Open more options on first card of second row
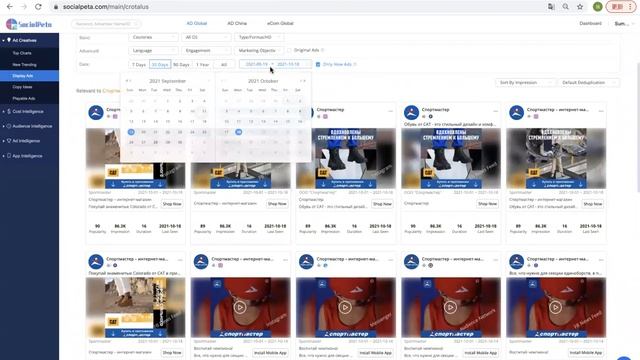 (180, 260)
